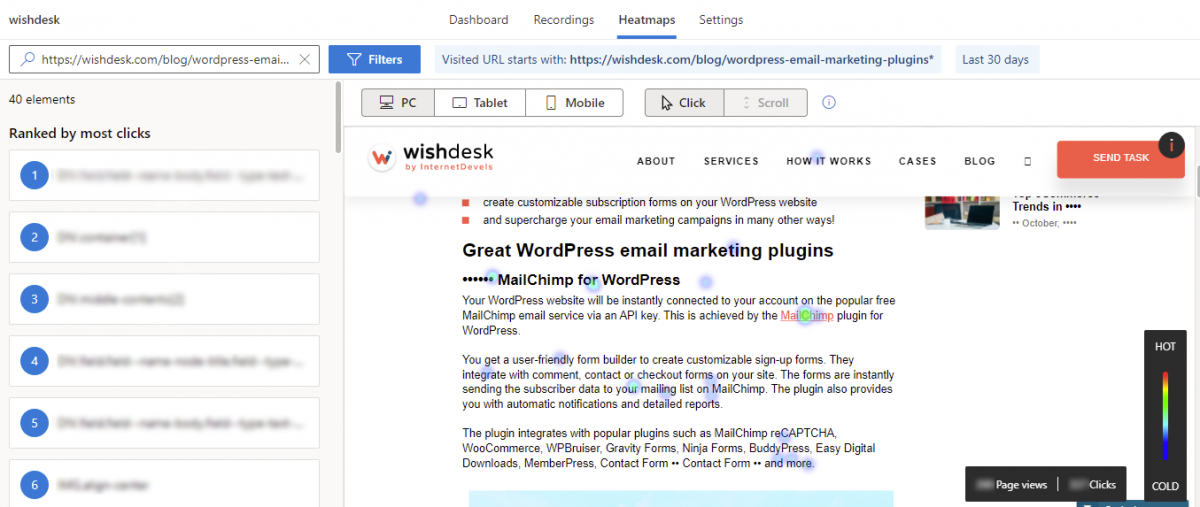Screen dimensions: 1200x507
Task: Click the small icon after BLOG in nav
Action: [1027, 161]
